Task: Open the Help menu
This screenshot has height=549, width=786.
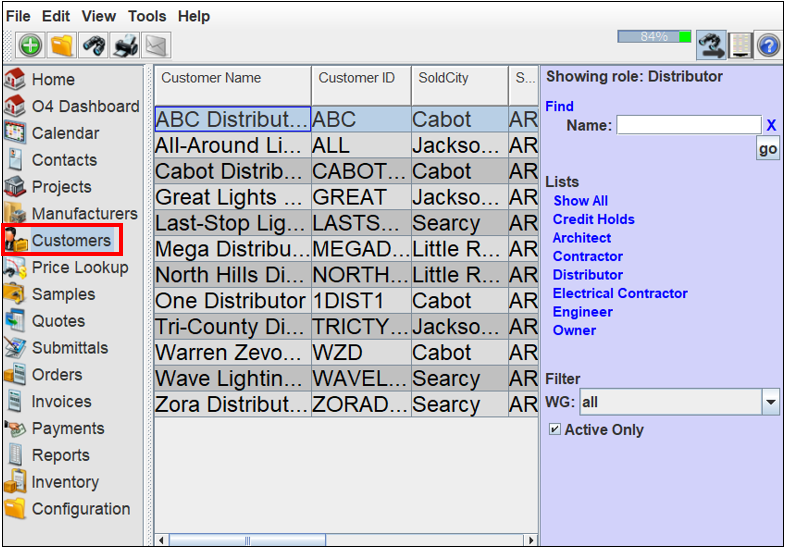Action: click(194, 16)
